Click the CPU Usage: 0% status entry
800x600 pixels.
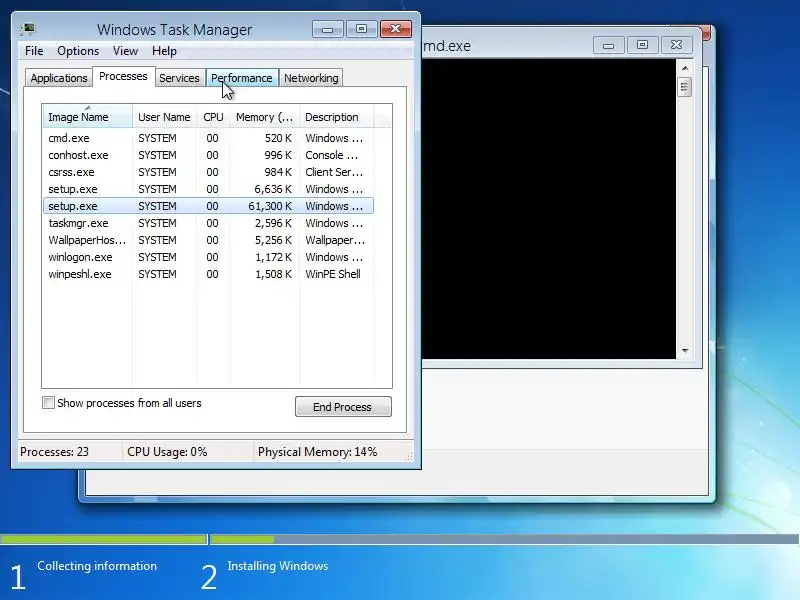[x=167, y=452]
